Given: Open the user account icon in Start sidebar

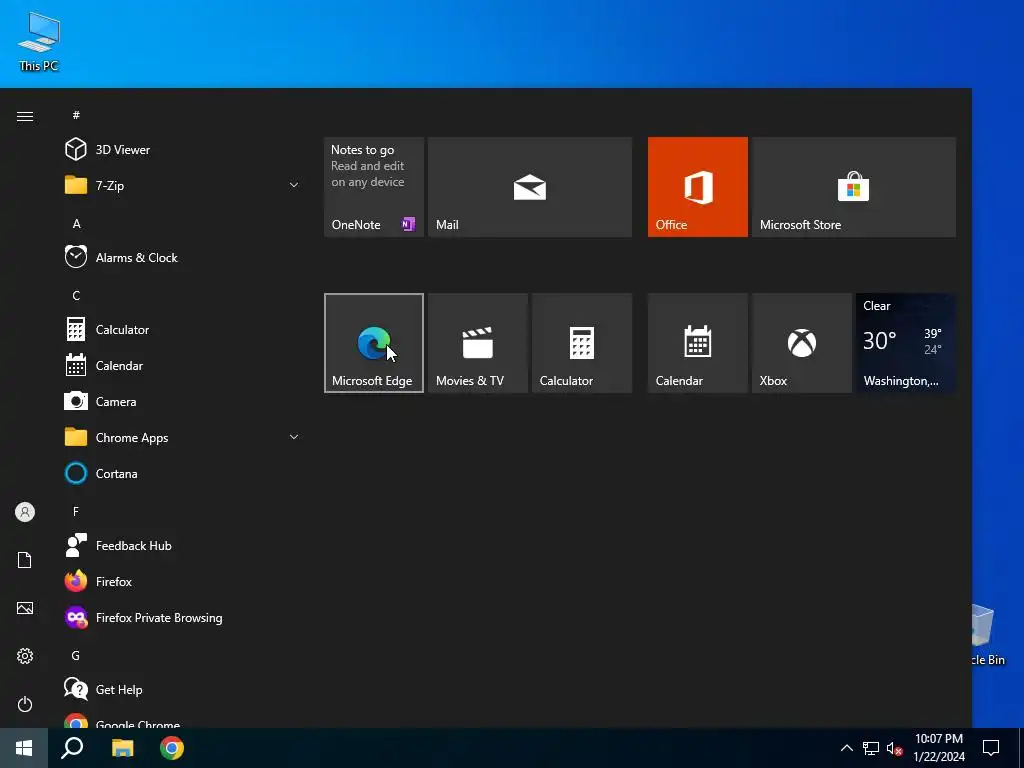Looking at the screenshot, I should click(x=25, y=512).
